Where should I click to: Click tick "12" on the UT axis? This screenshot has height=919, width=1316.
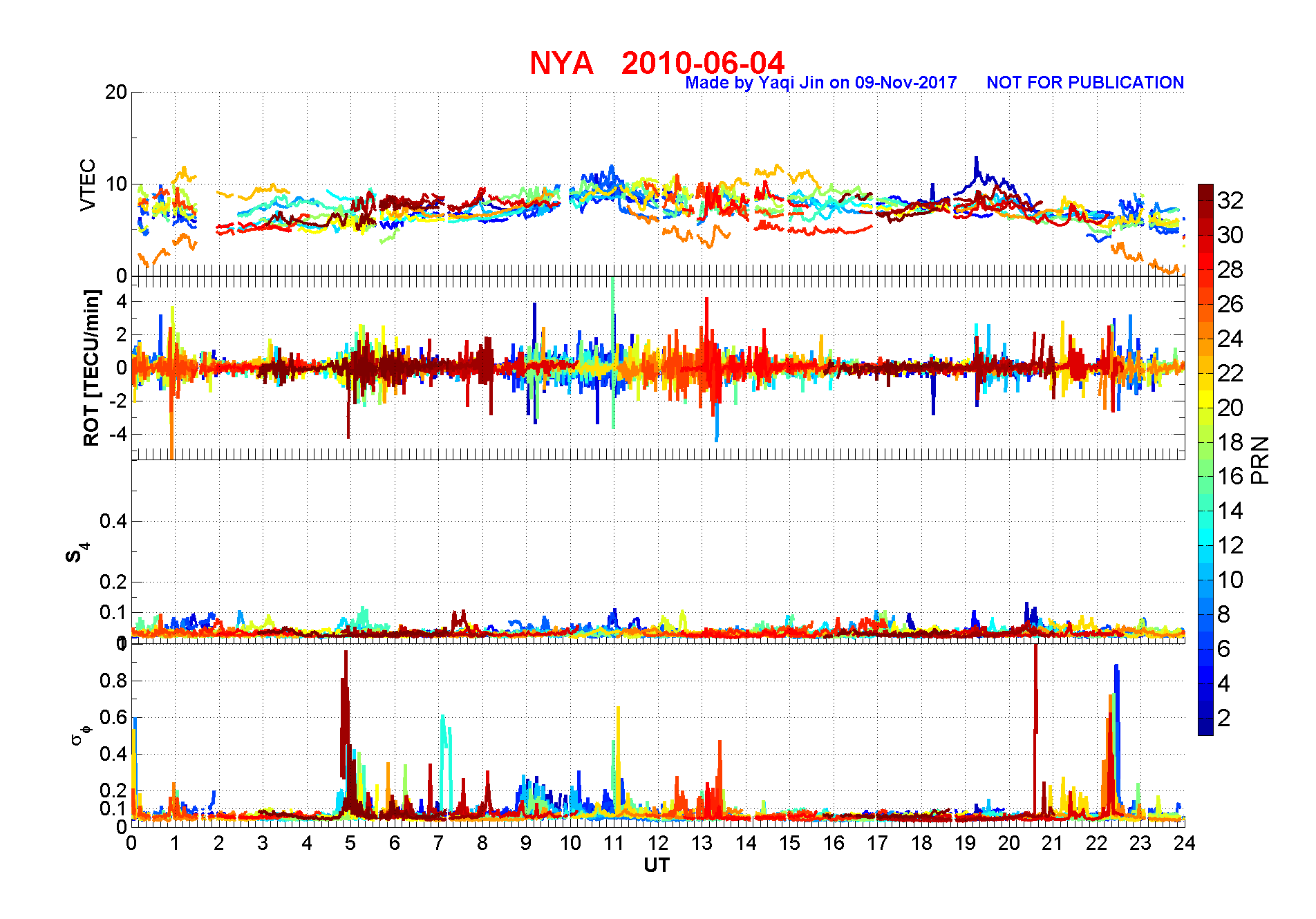point(658,843)
